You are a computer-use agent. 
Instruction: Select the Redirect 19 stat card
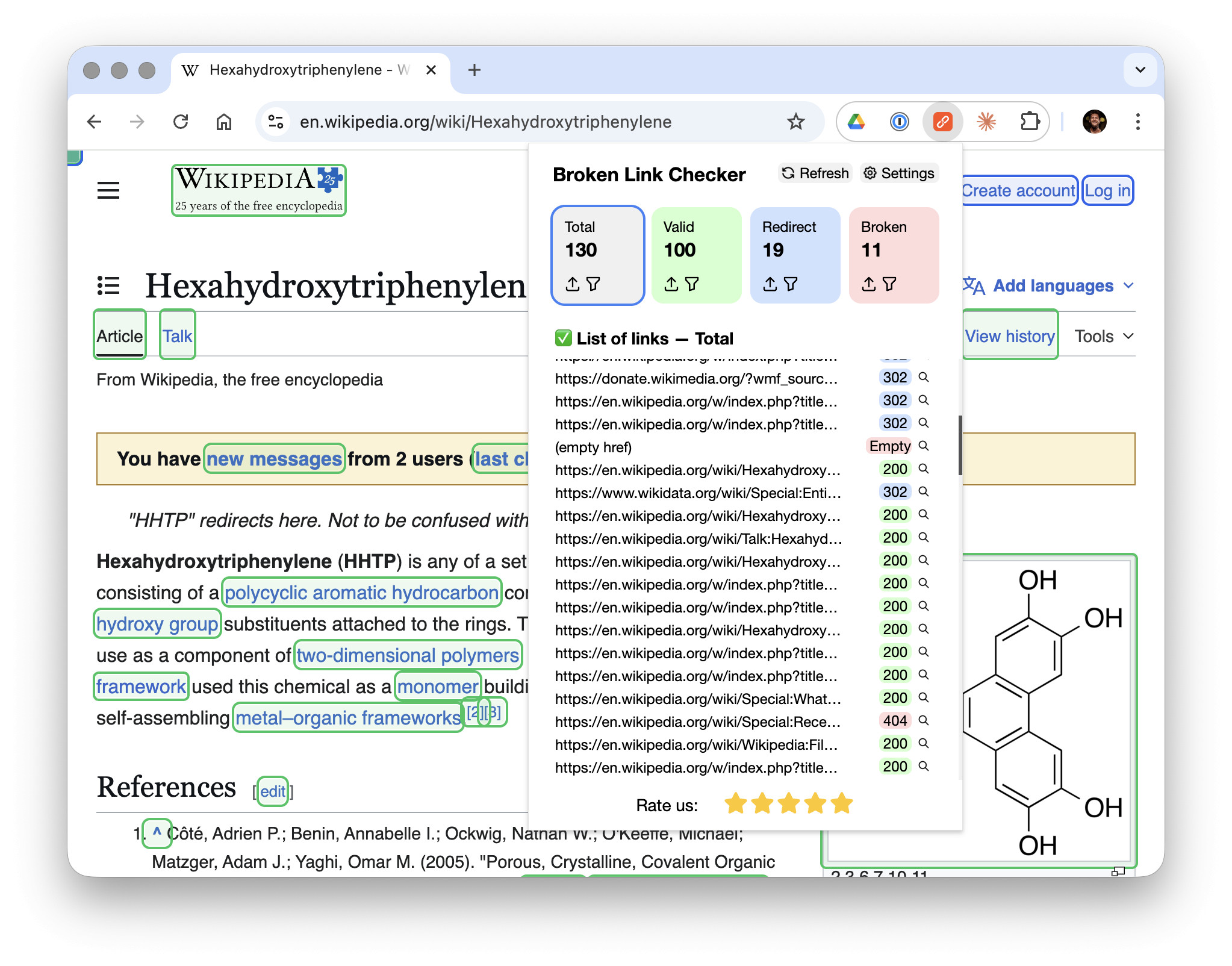tap(795, 255)
